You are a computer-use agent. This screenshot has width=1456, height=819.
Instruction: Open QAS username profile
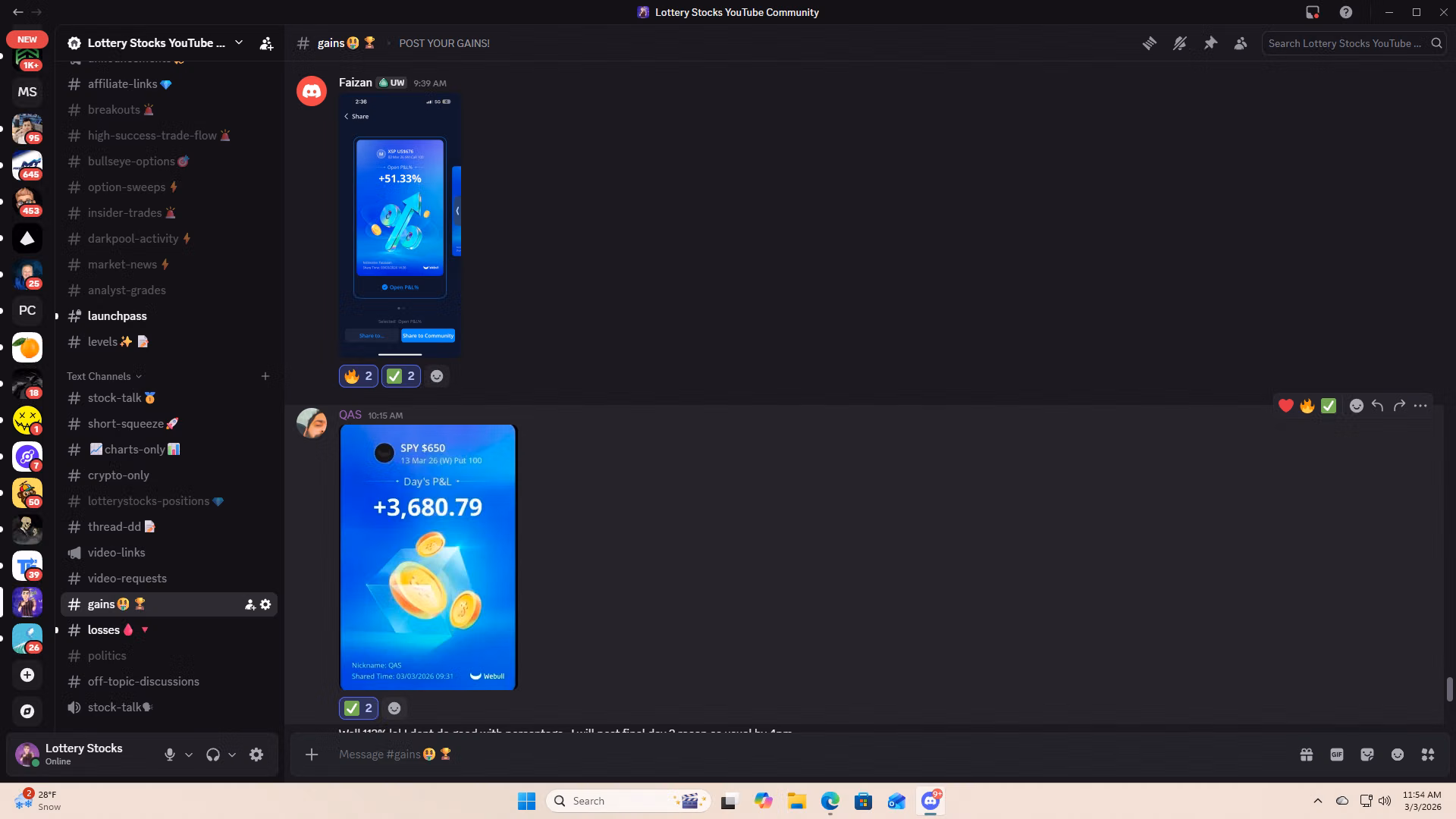[350, 415]
